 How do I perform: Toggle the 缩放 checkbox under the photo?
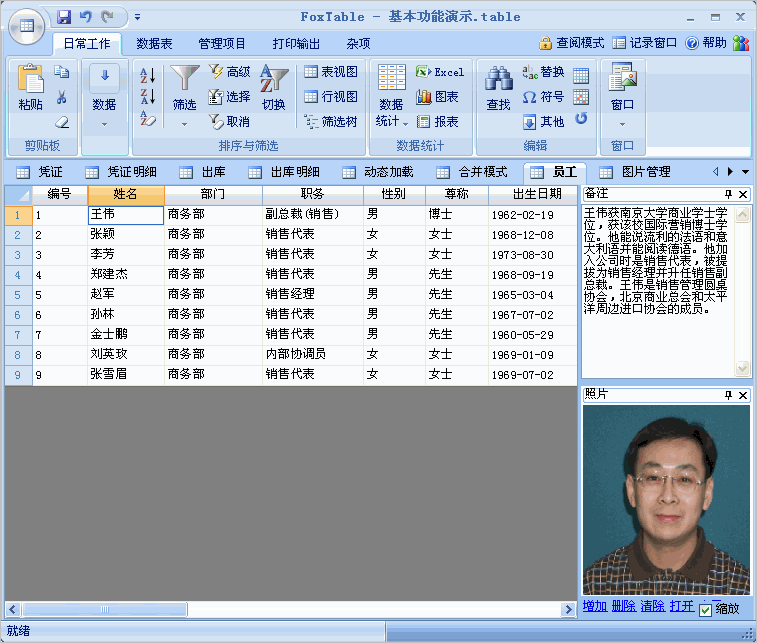click(706, 609)
